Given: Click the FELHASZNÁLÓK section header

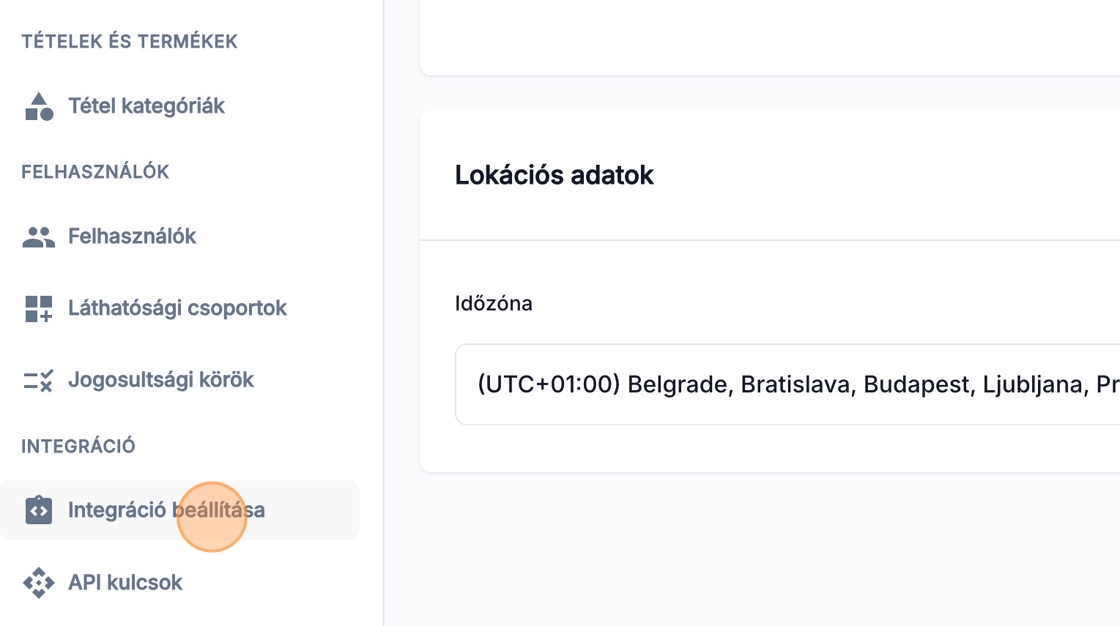Looking at the screenshot, I should pos(95,172).
